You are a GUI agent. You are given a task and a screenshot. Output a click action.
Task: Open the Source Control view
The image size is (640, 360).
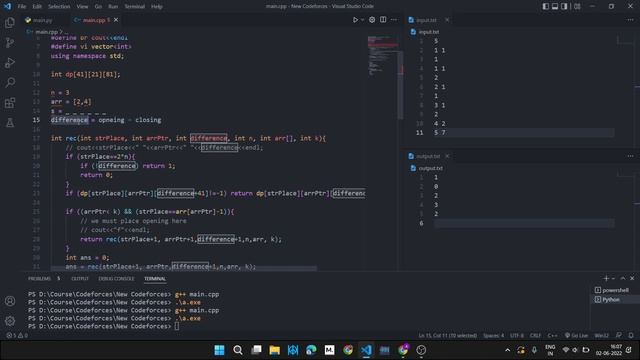coord(10,42)
